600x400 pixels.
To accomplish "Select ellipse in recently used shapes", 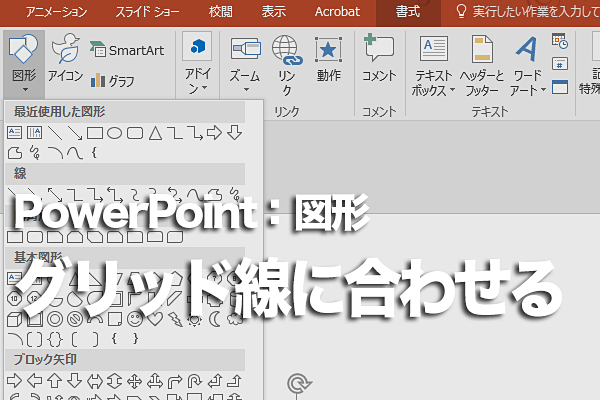I will coord(114,133).
